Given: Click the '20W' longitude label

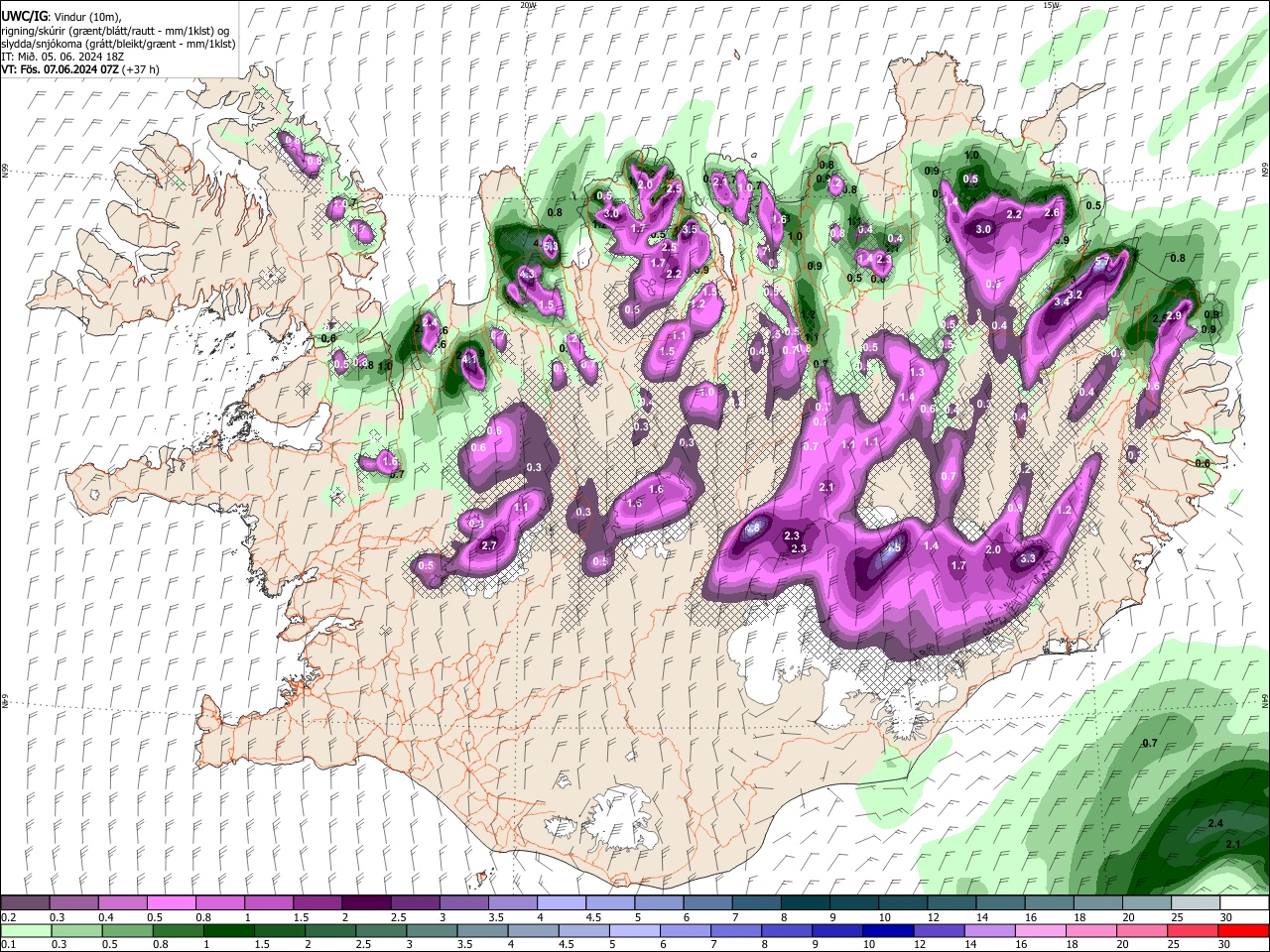Looking at the screenshot, I should tap(529, 5).
